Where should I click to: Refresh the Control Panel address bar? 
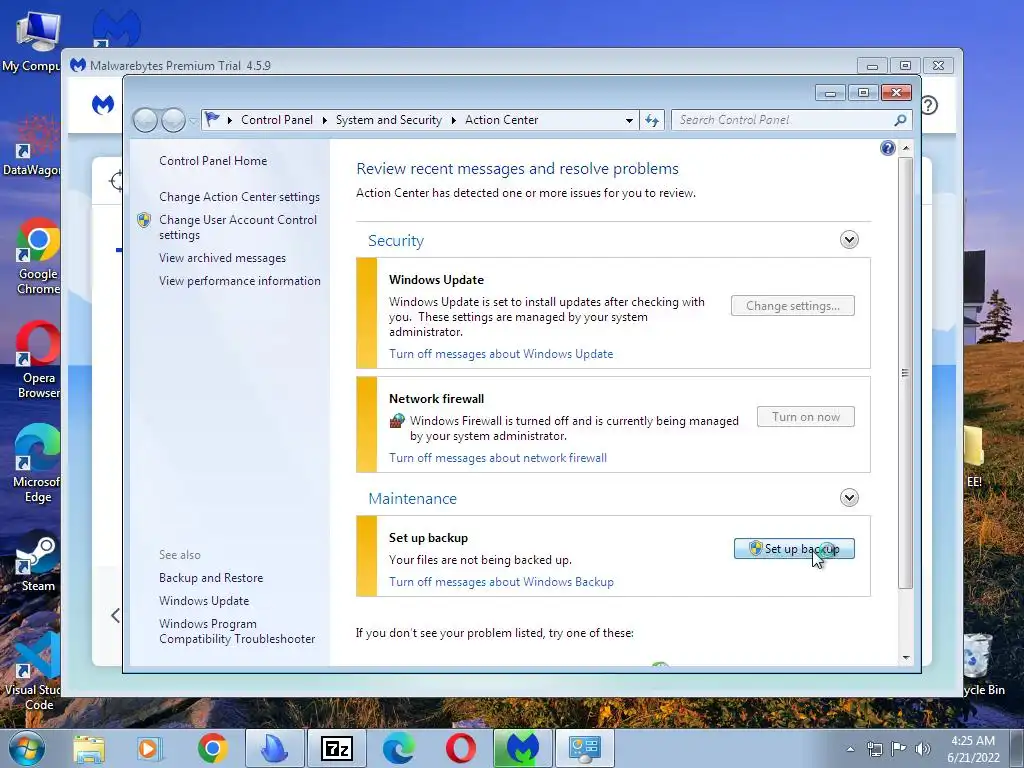tap(652, 120)
